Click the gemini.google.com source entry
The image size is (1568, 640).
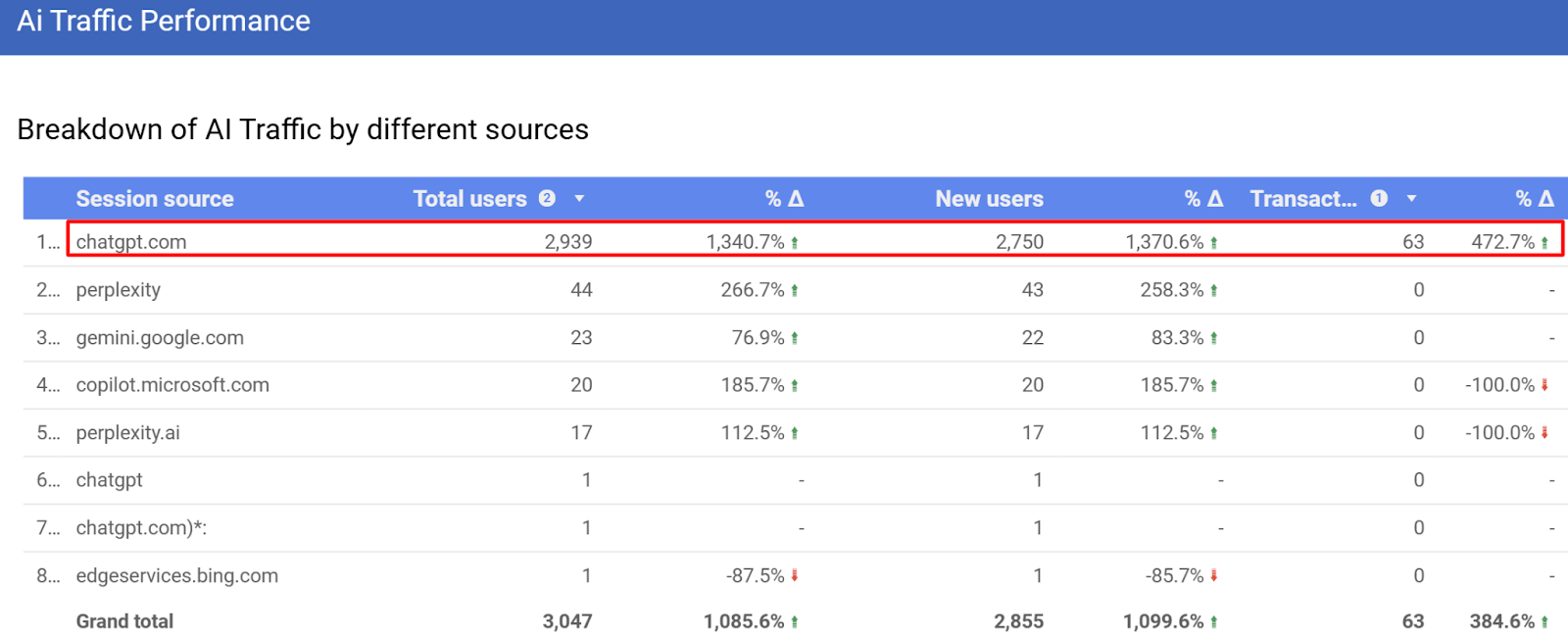(x=160, y=338)
